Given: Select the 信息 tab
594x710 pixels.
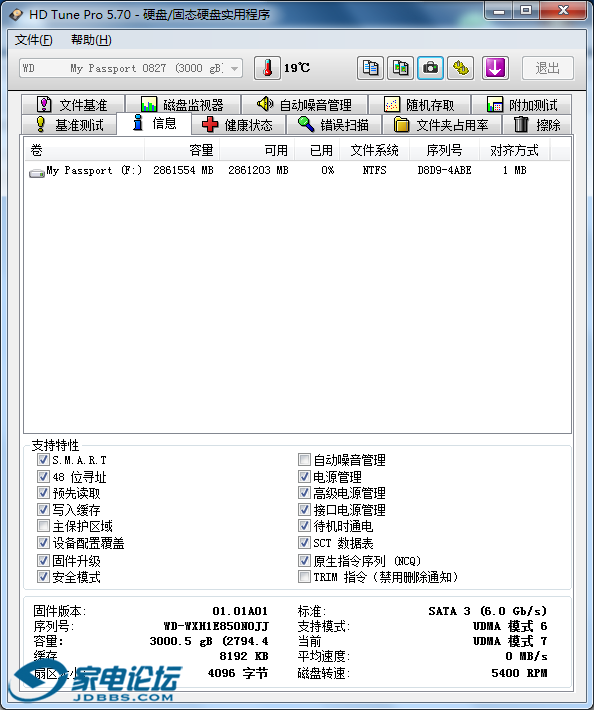Looking at the screenshot, I should click(154, 123).
